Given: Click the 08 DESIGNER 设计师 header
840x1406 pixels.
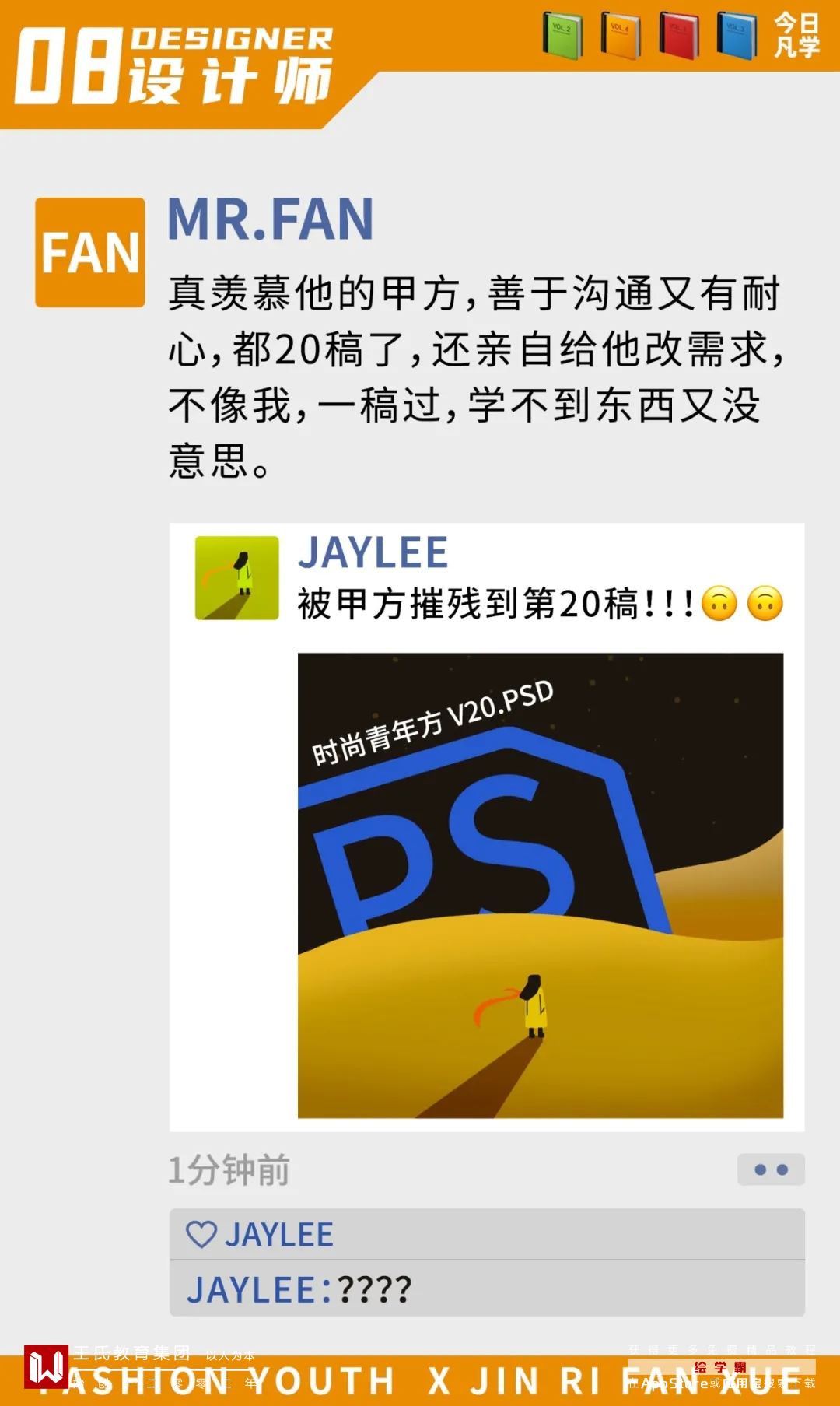Looking at the screenshot, I should pos(175,65).
